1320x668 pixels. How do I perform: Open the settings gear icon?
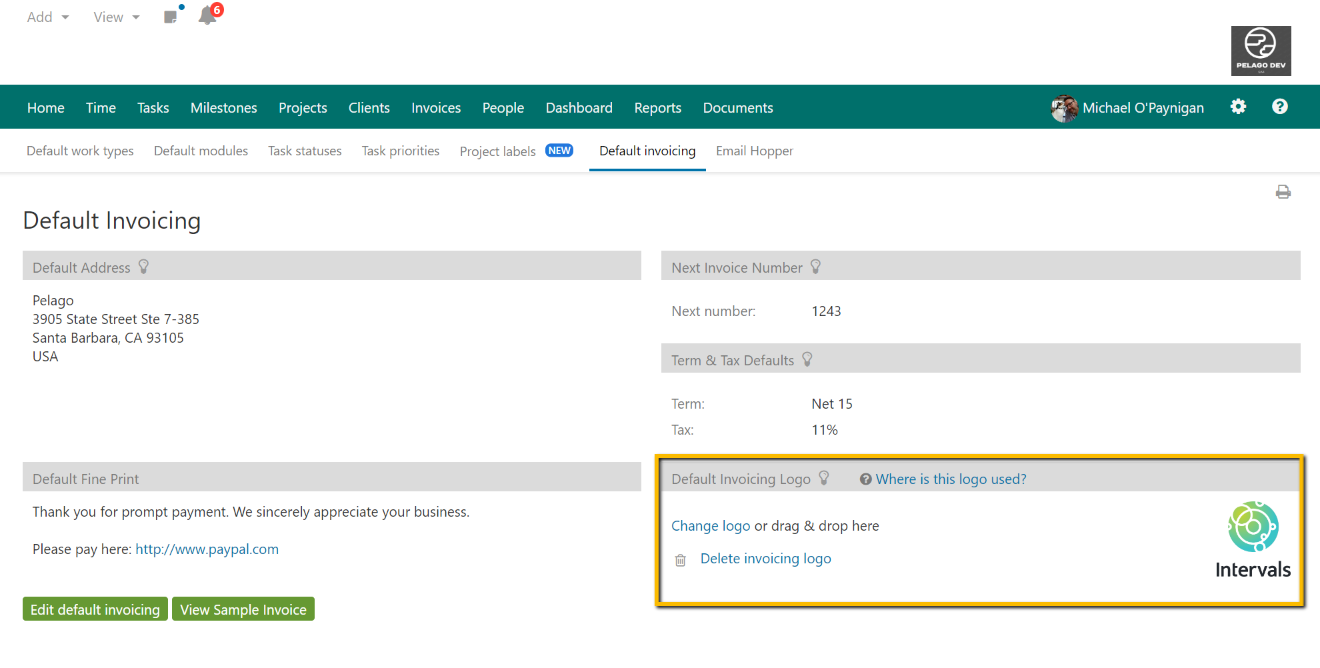(1238, 107)
